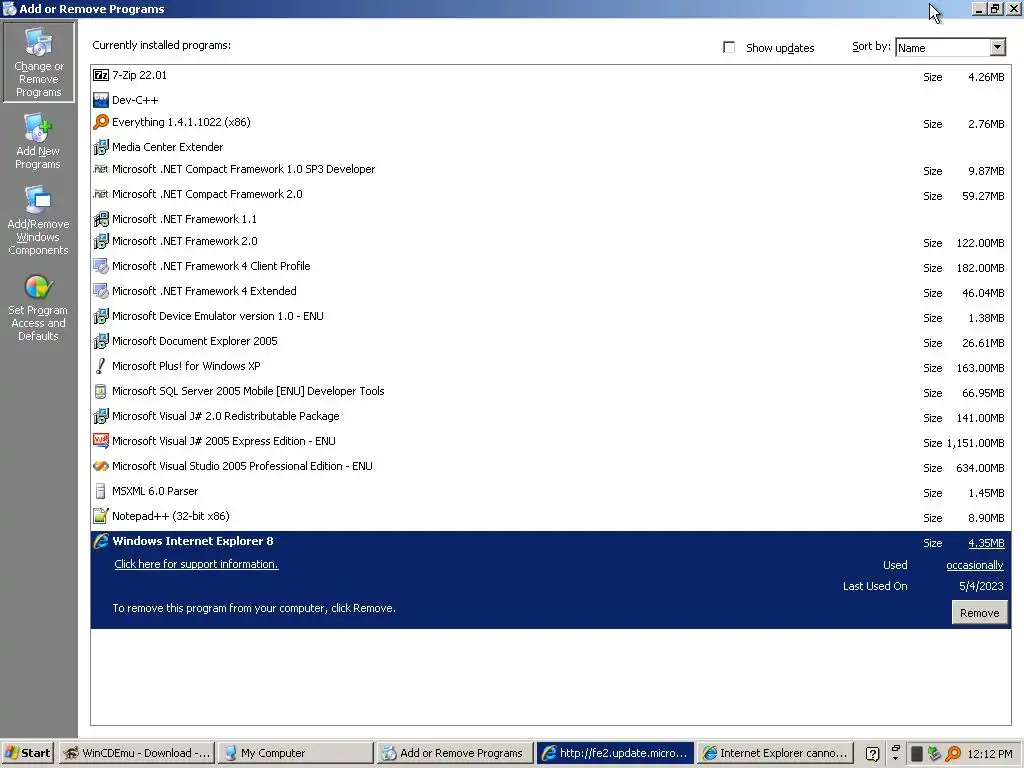1024x768 pixels.
Task: Click Visual J# 2.0 Redistributable icon
Action: 101,416
